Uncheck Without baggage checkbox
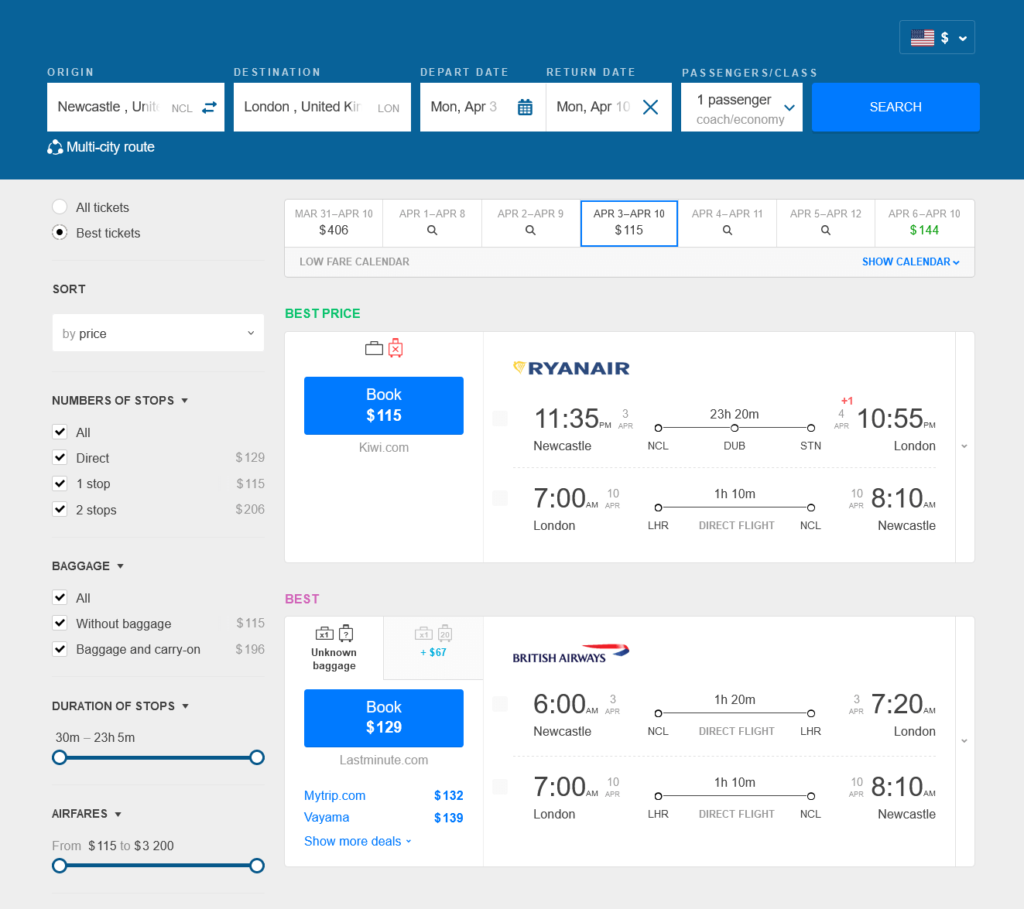Image resolution: width=1024 pixels, height=909 pixels. (x=60, y=623)
